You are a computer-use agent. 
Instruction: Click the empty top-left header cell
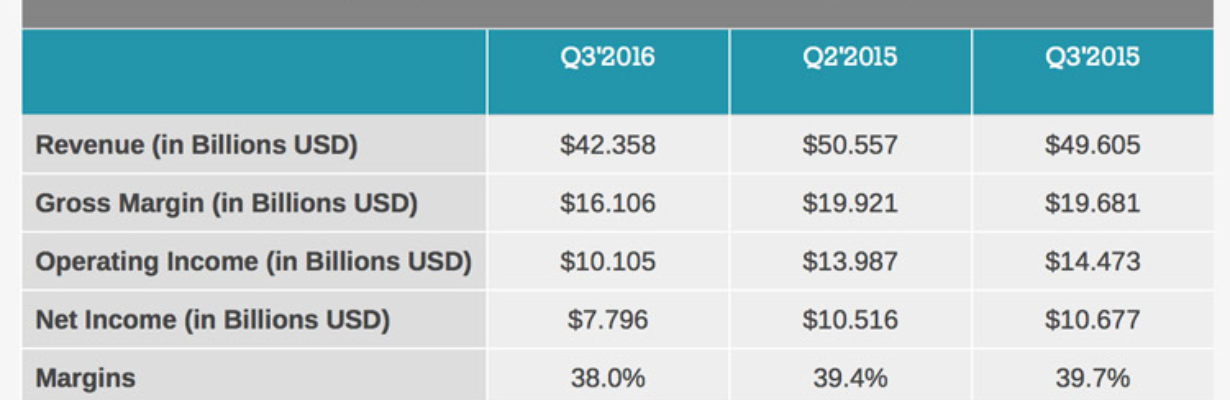click(x=254, y=71)
